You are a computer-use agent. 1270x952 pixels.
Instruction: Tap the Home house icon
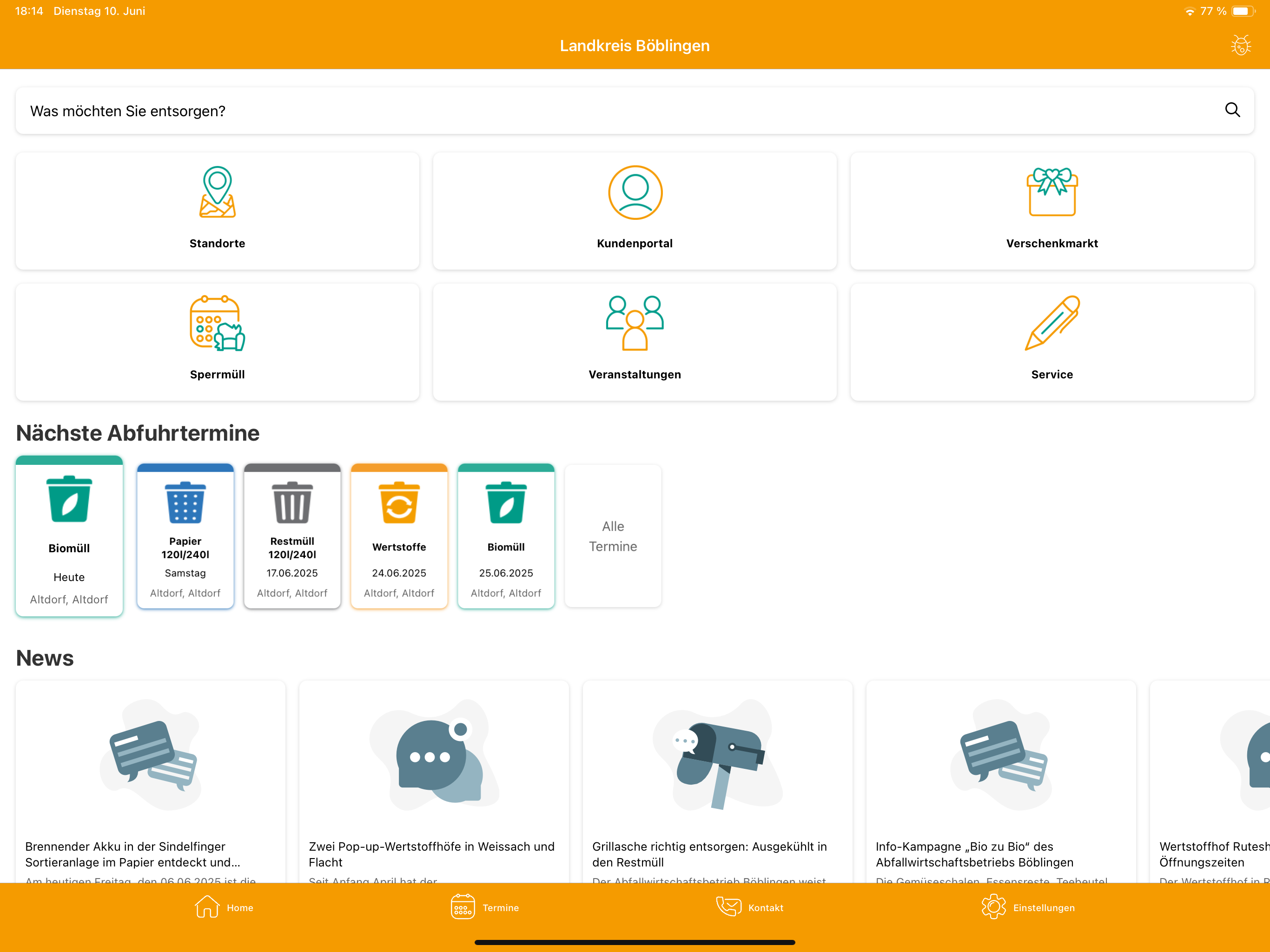[207, 906]
